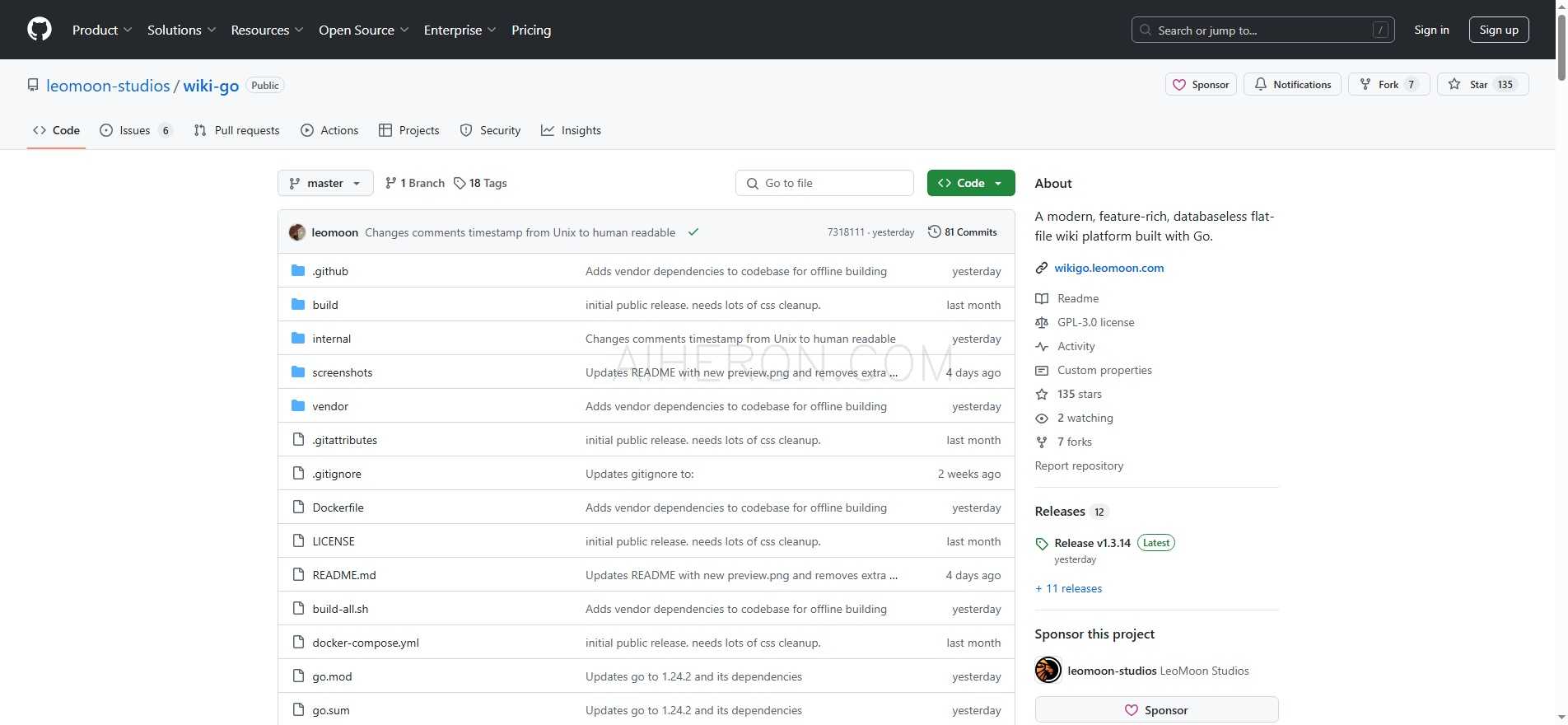
Task: Click the branch icon next to 1 Branch
Action: click(x=390, y=183)
